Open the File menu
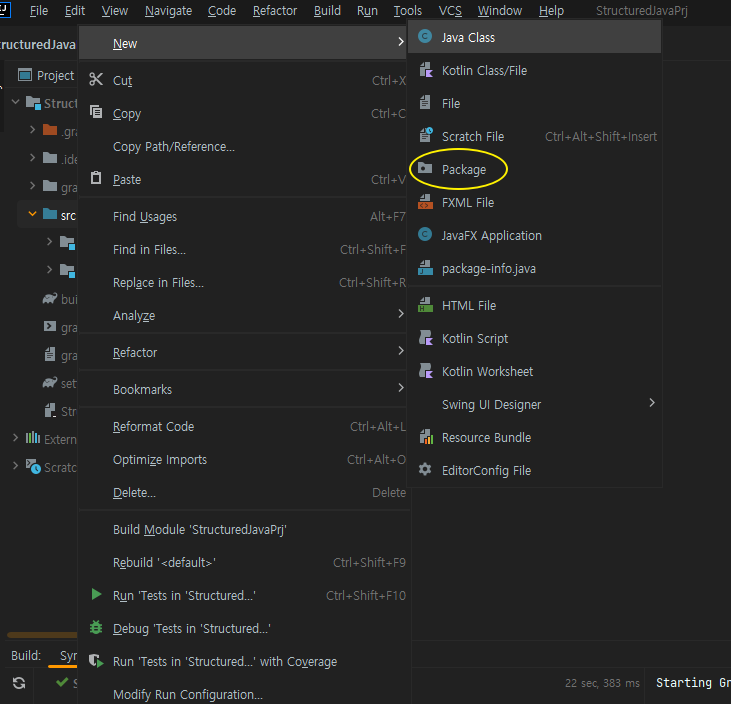This screenshot has width=731, height=704. point(39,11)
